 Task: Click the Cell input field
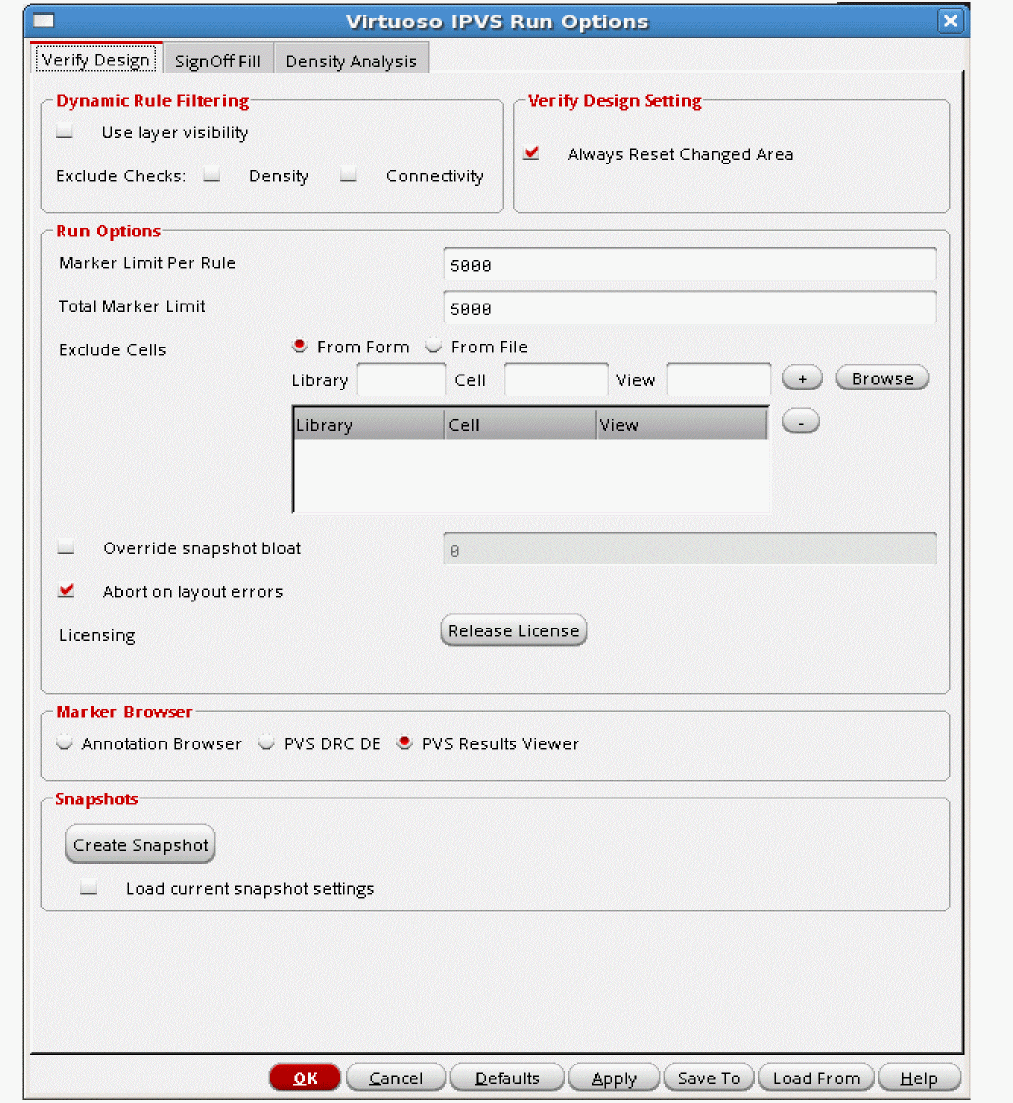[556, 380]
